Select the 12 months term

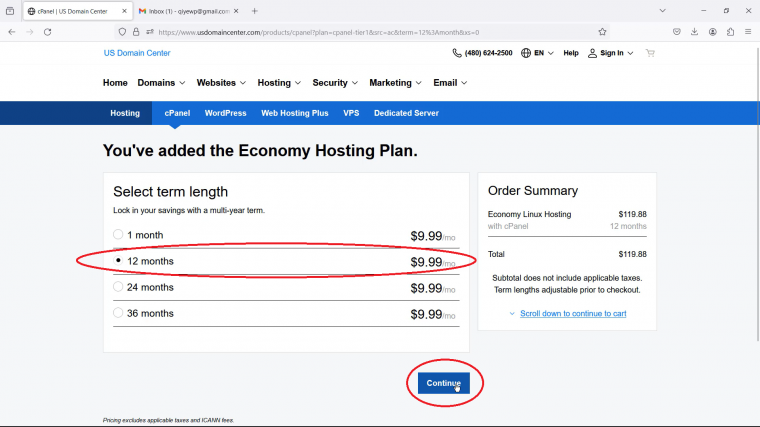click(118, 260)
